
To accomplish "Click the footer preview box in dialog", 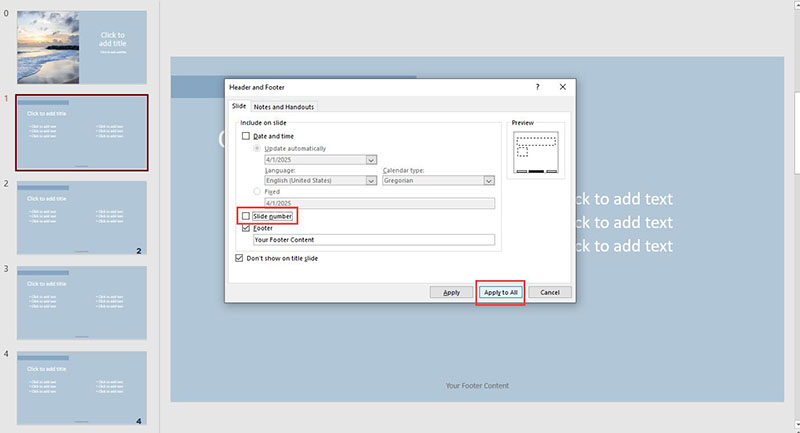I will tap(536, 171).
